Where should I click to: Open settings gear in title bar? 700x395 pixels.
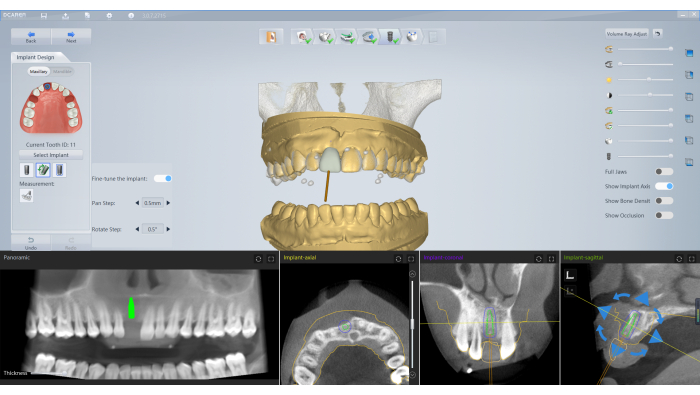(x=109, y=16)
